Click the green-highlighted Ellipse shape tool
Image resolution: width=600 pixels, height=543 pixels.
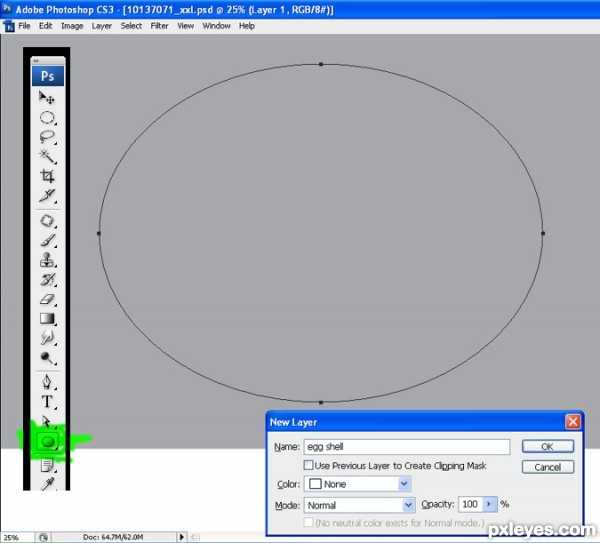(x=47, y=440)
